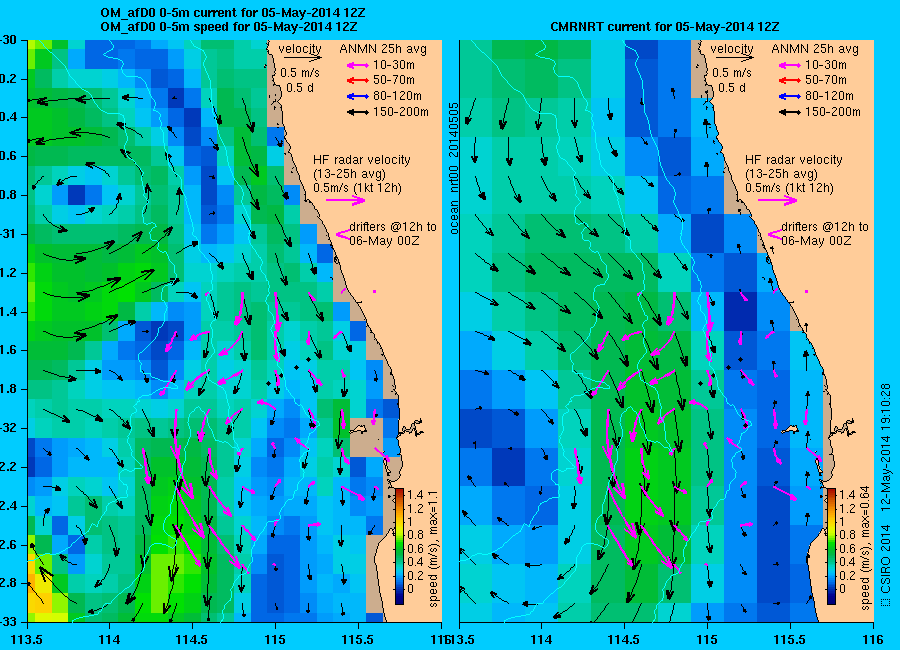
Task: Click 'ANMN 25h avg' in the OM_afD0 panel
Action: tap(383, 49)
